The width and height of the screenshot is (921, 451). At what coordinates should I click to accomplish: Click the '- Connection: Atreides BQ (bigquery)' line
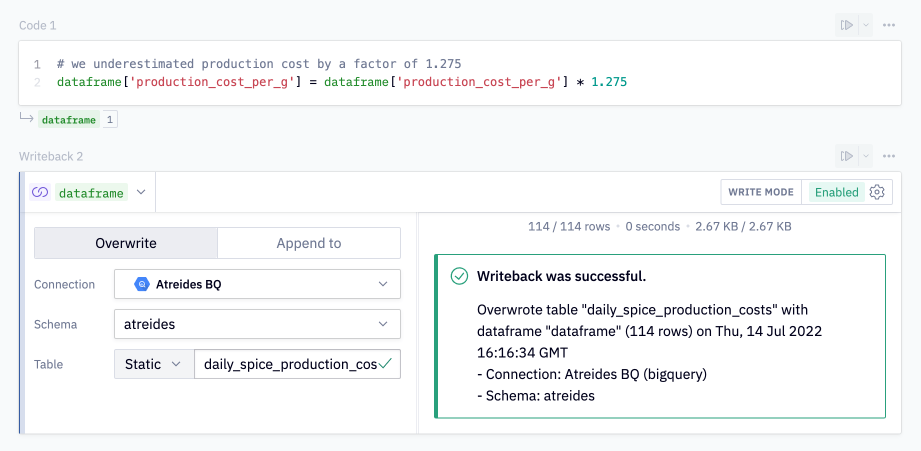click(592, 374)
